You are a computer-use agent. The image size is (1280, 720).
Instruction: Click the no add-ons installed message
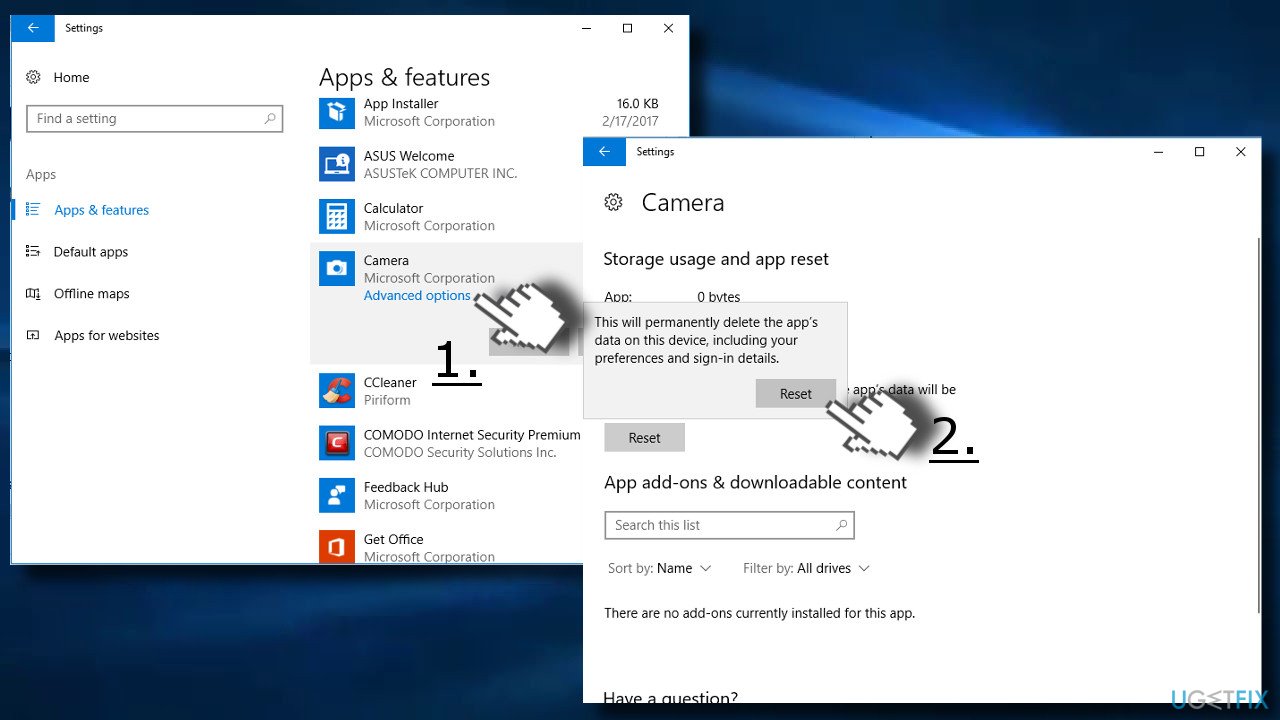[760, 613]
